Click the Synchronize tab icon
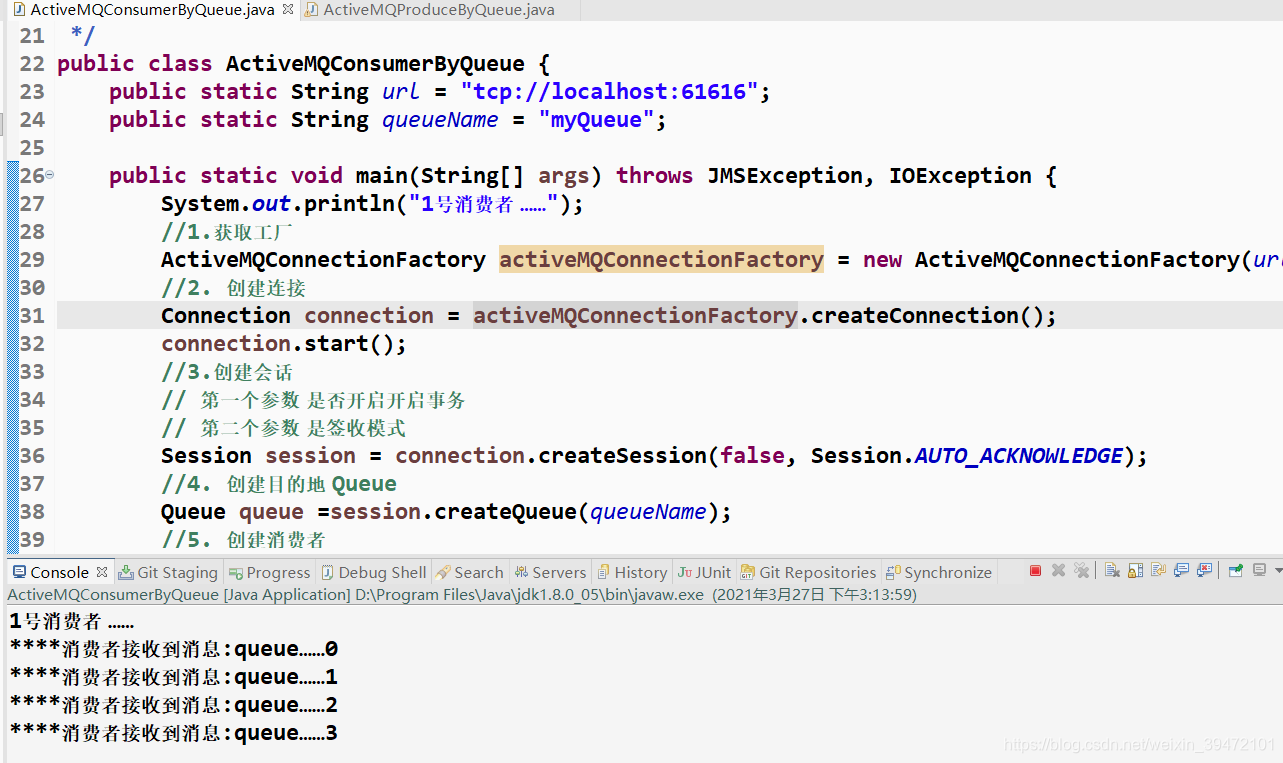The height and width of the screenshot is (763, 1283). 894,572
